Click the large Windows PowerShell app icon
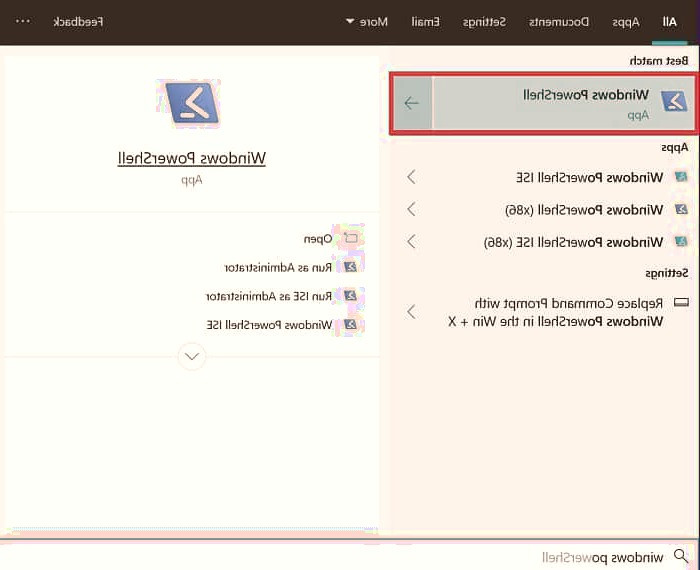Image resolution: width=700 pixels, height=570 pixels. click(188, 104)
